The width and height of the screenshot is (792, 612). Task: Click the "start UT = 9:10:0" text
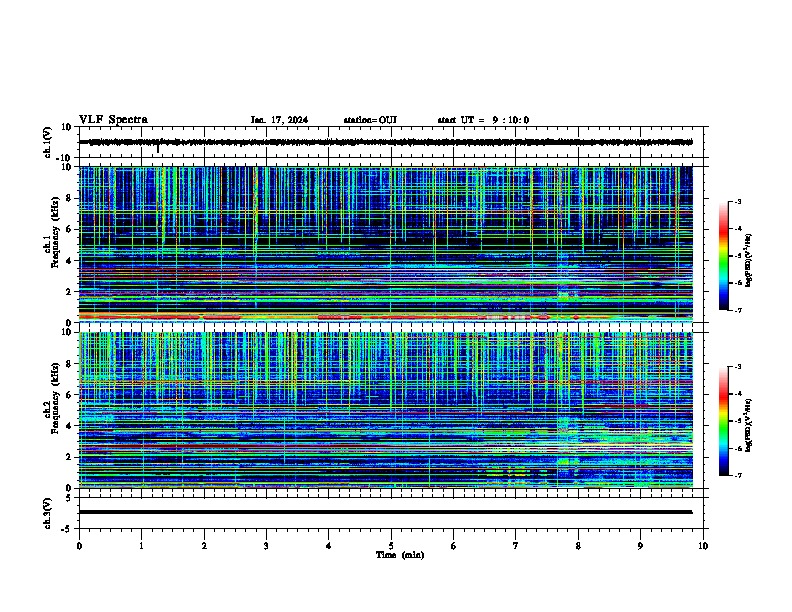483,120
